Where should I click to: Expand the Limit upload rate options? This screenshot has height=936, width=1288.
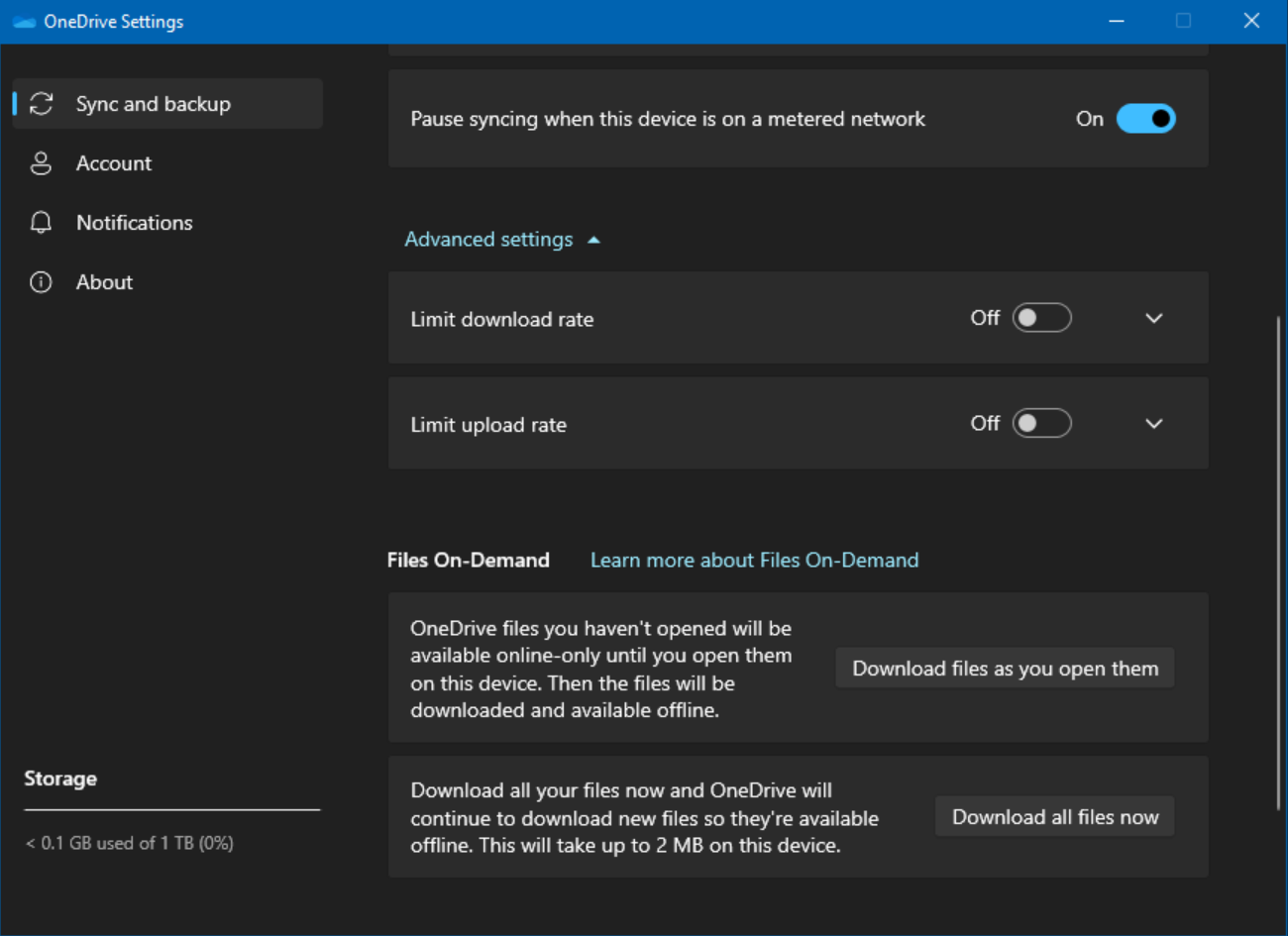coord(1153,423)
